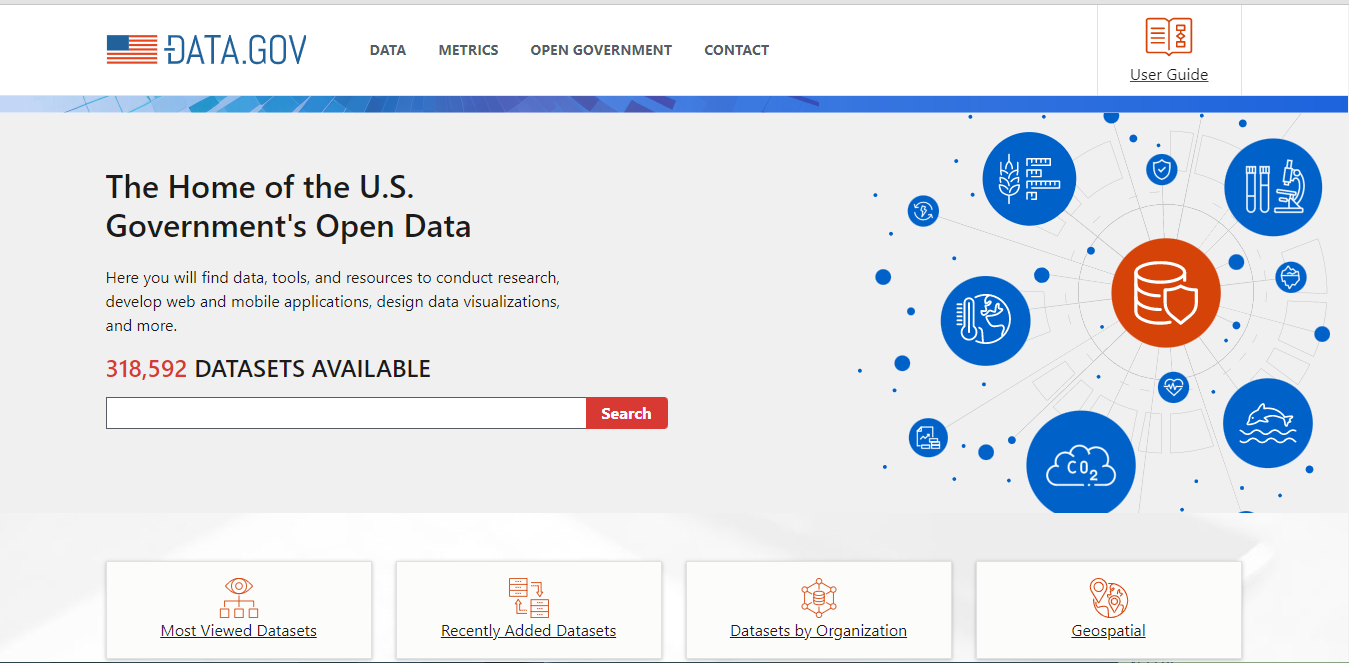Click the wheat agriculture topic icon
This screenshot has width=1349, height=663.
pyautogui.click(x=1029, y=177)
